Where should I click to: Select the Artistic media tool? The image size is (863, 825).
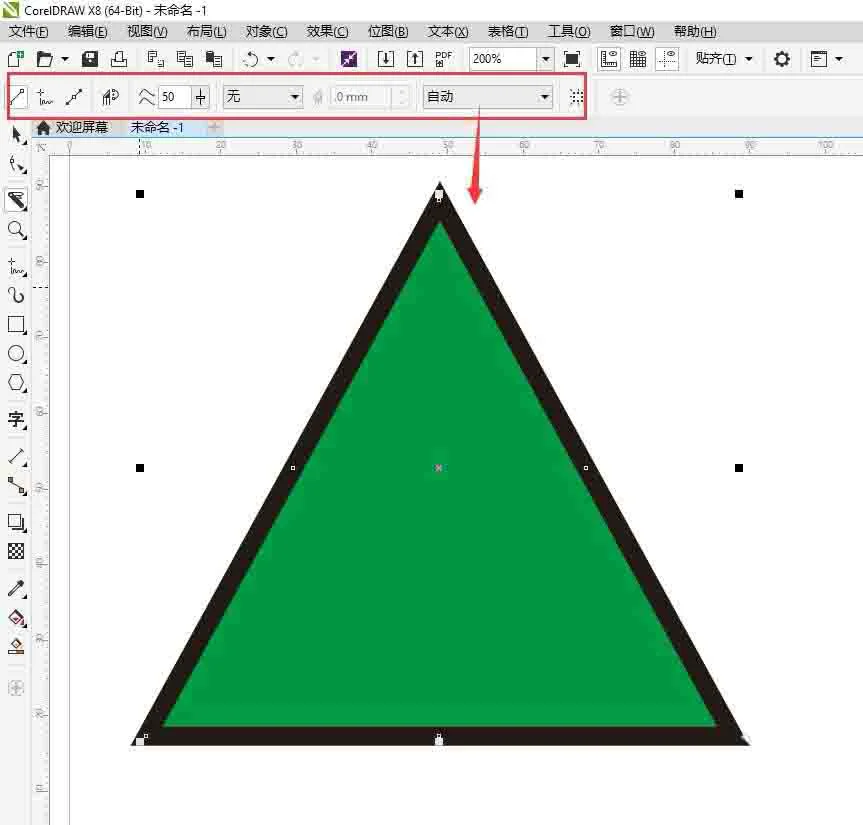[17, 296]
